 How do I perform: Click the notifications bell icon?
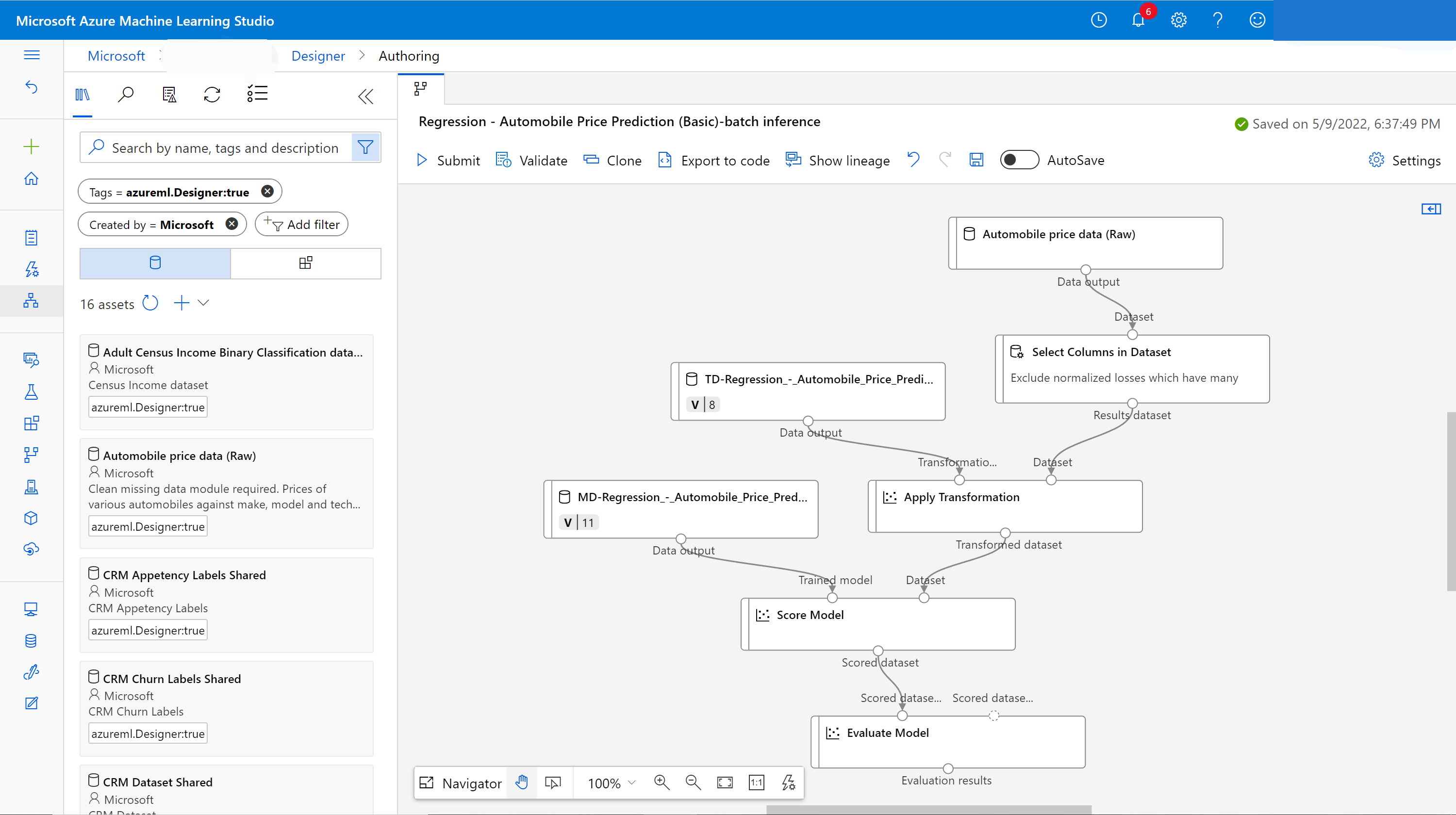(1138, 21)
